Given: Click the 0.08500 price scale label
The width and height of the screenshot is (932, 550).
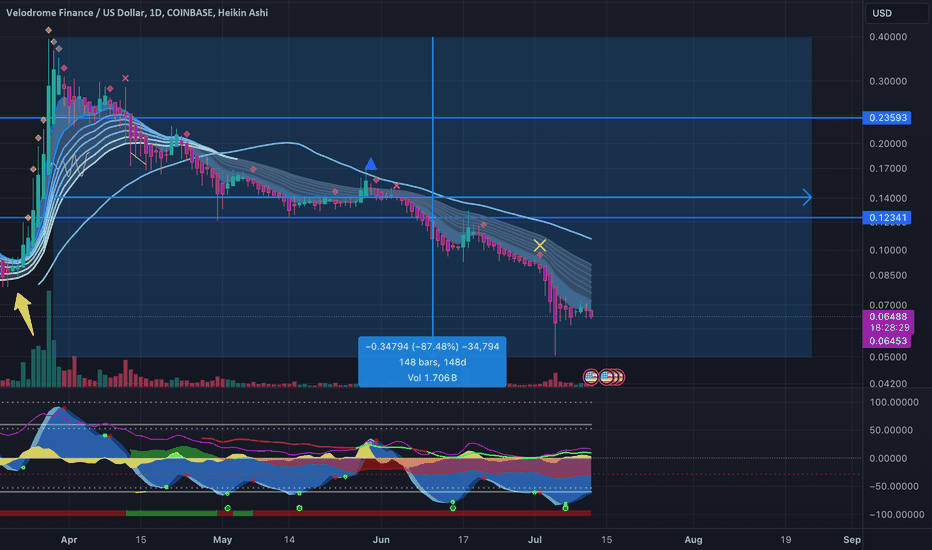Looking at the screenshot, I should (x=888, y=275).
